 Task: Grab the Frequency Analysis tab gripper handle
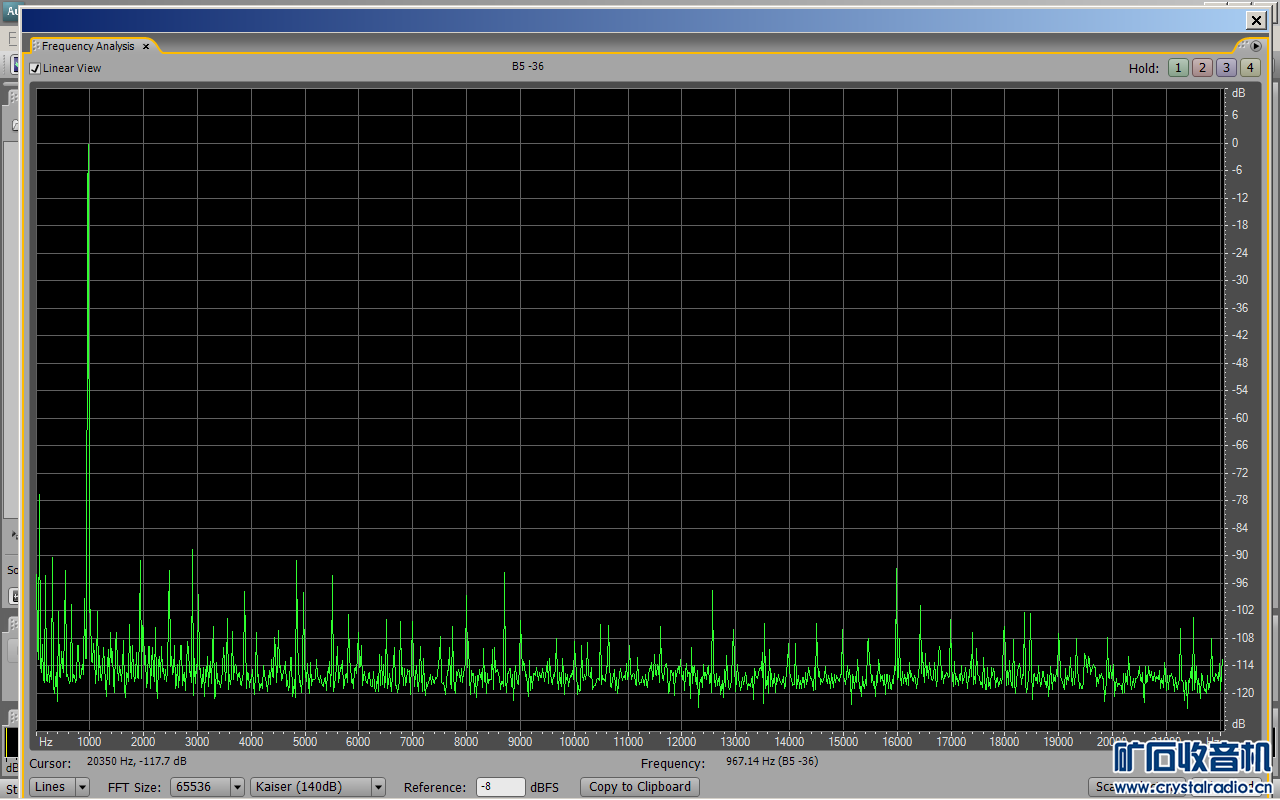36,46
